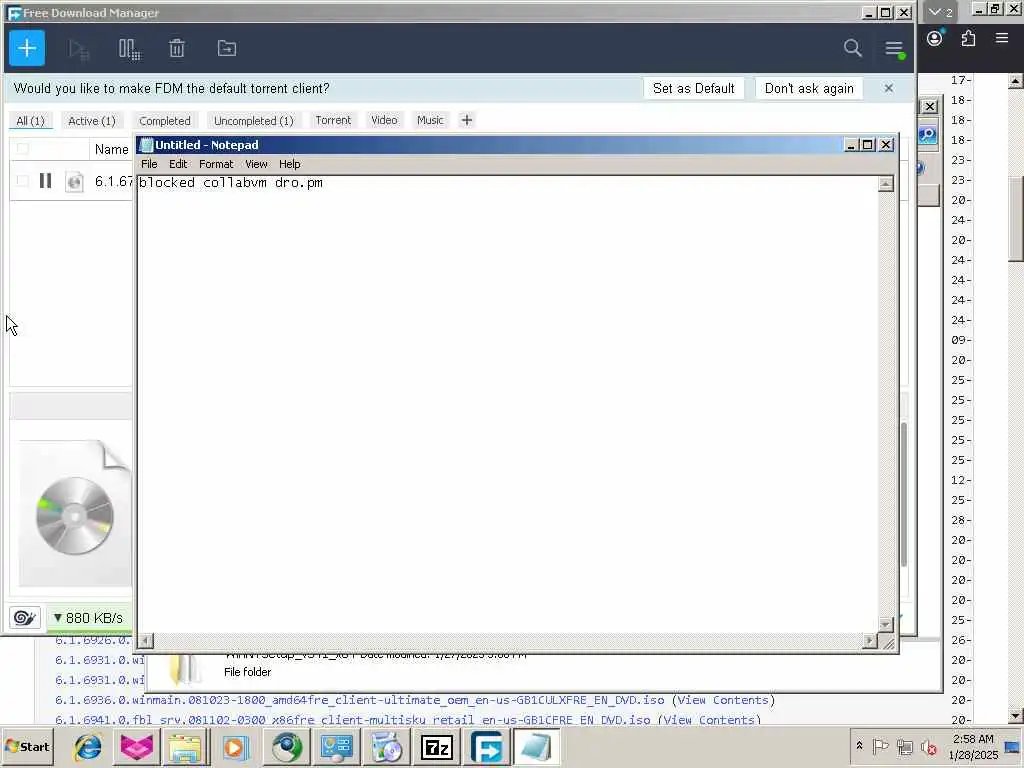Click browser page scrollbar down arrow
1024x768 pixels.
[x=1016, y=716]
